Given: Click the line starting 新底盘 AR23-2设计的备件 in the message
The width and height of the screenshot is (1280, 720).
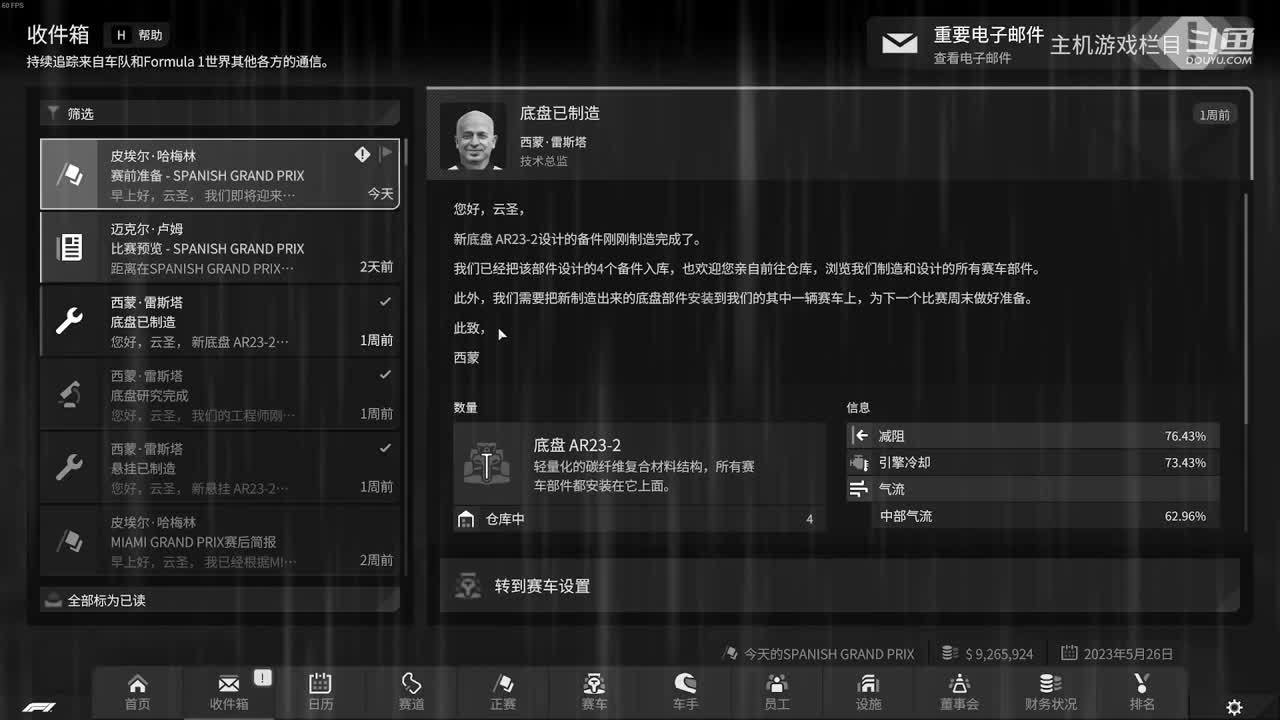Looking at the screenshot, I should tap(579, 240).
